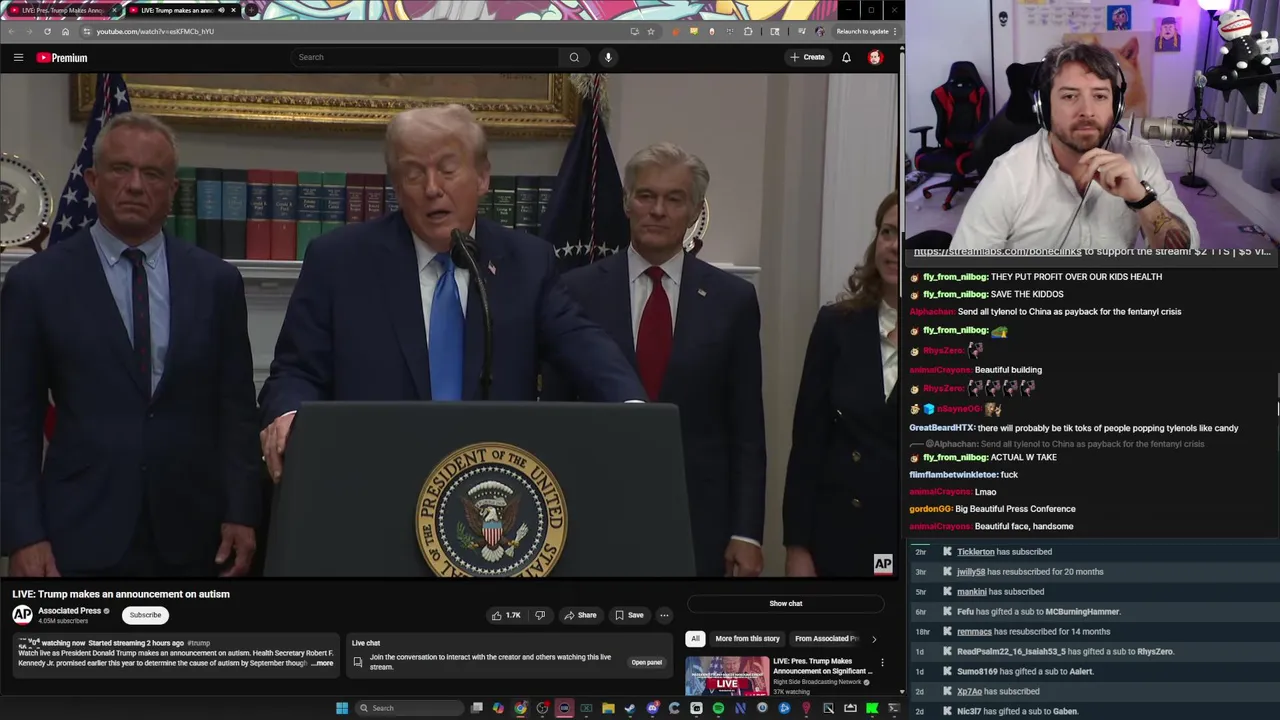Open more actions three-dot menu under video
The height and width of the screenshot is (720, 1280).
point(664,615)
